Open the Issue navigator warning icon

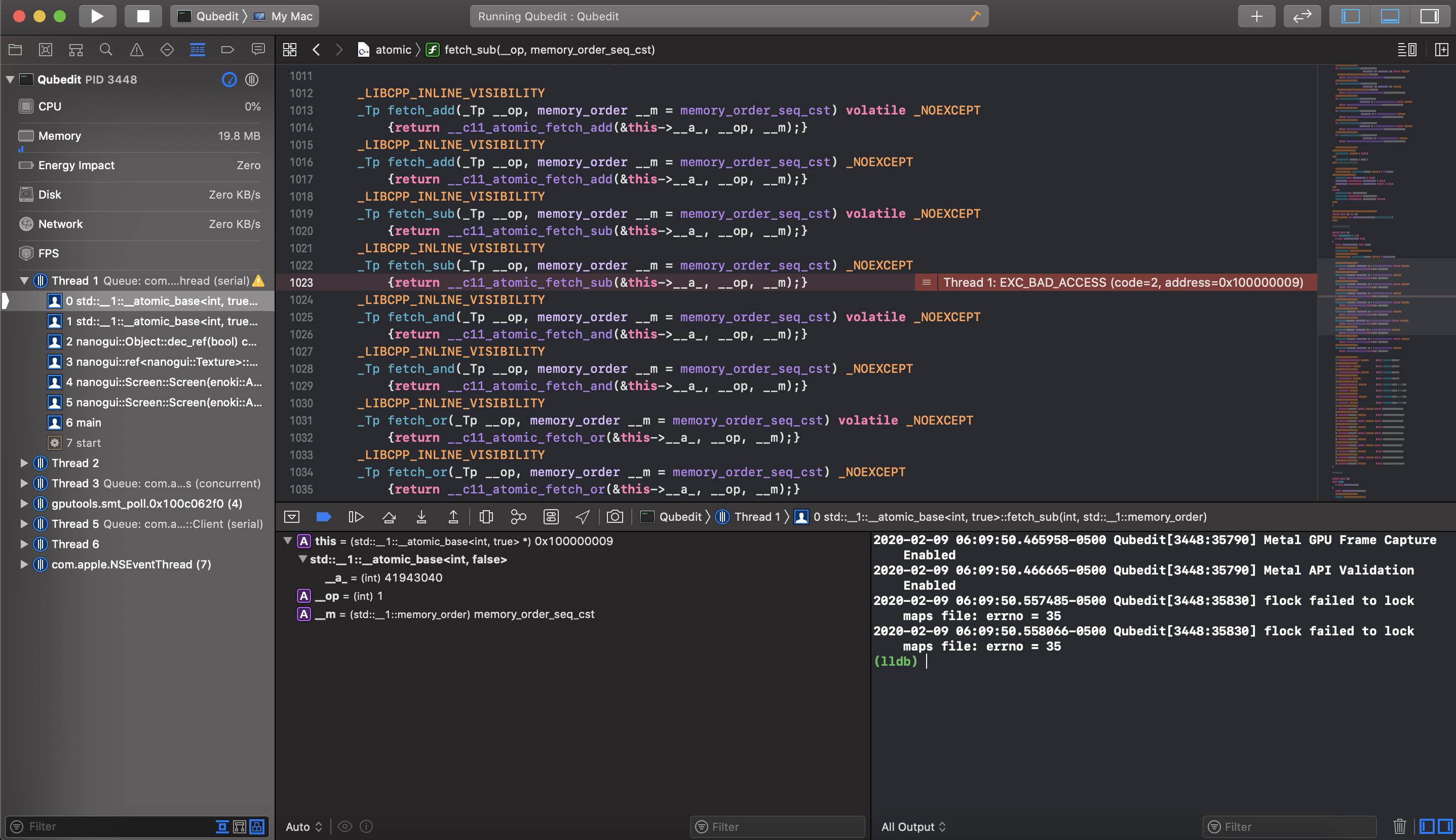pos(136,50)
